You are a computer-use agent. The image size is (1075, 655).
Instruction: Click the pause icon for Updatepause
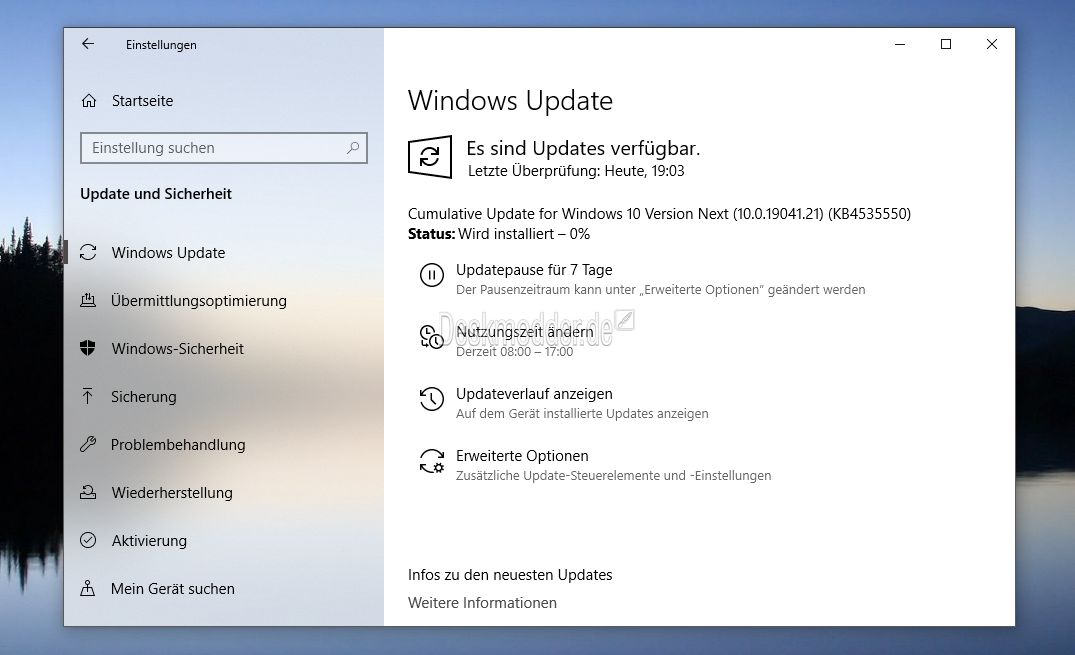(432, 275)
